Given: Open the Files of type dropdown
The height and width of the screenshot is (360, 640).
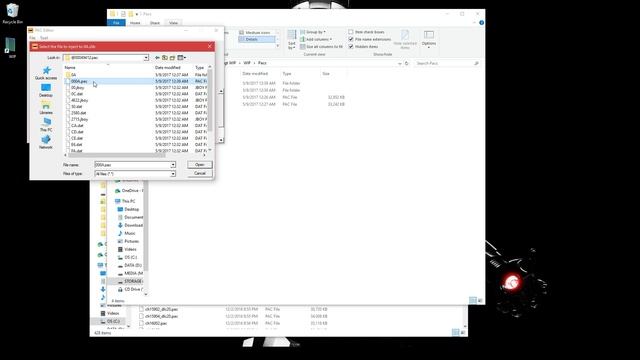Looking at the screenshot, I should pos(173,174).
